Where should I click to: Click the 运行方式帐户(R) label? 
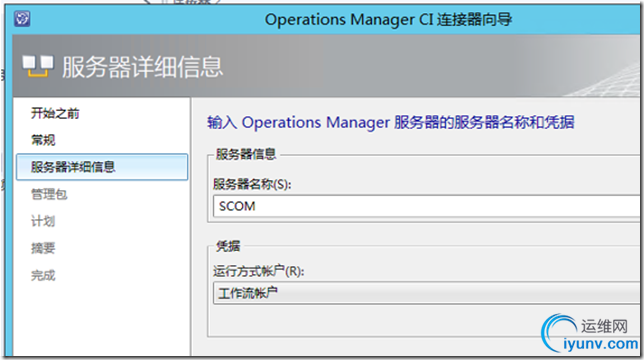pyautogui.click(x=259, y=271)
